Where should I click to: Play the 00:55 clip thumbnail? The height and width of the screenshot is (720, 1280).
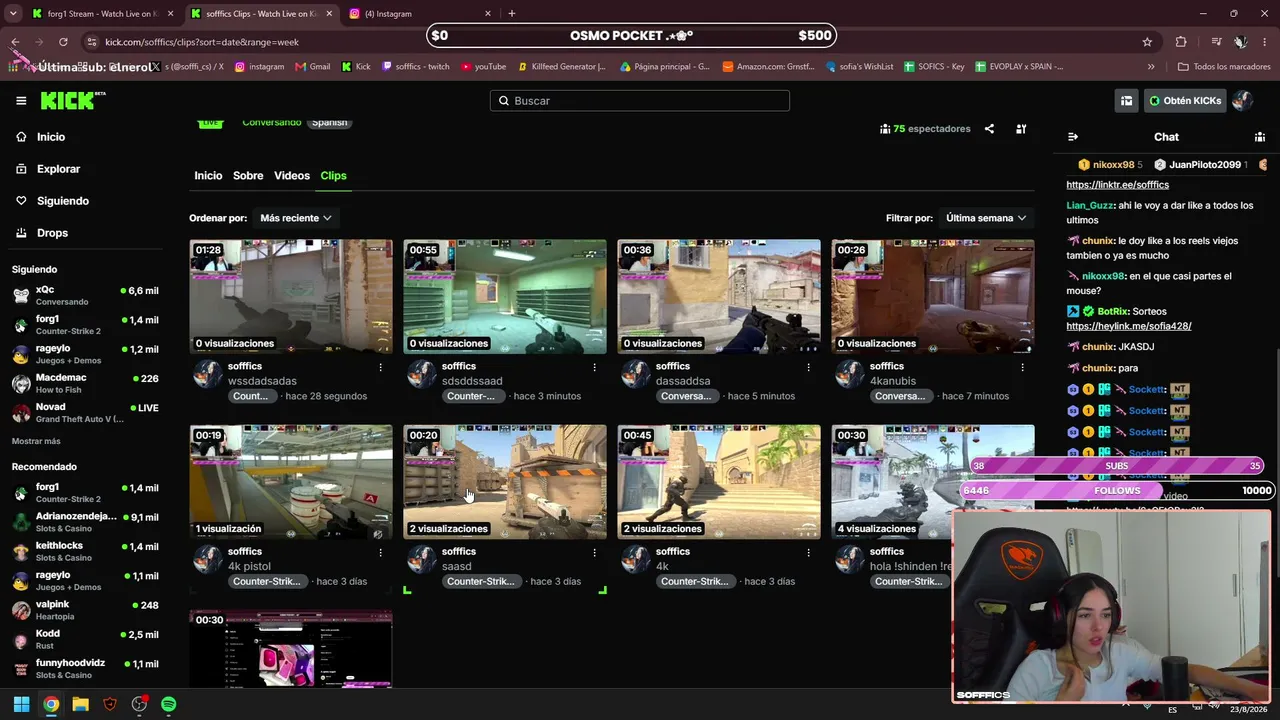505,296
